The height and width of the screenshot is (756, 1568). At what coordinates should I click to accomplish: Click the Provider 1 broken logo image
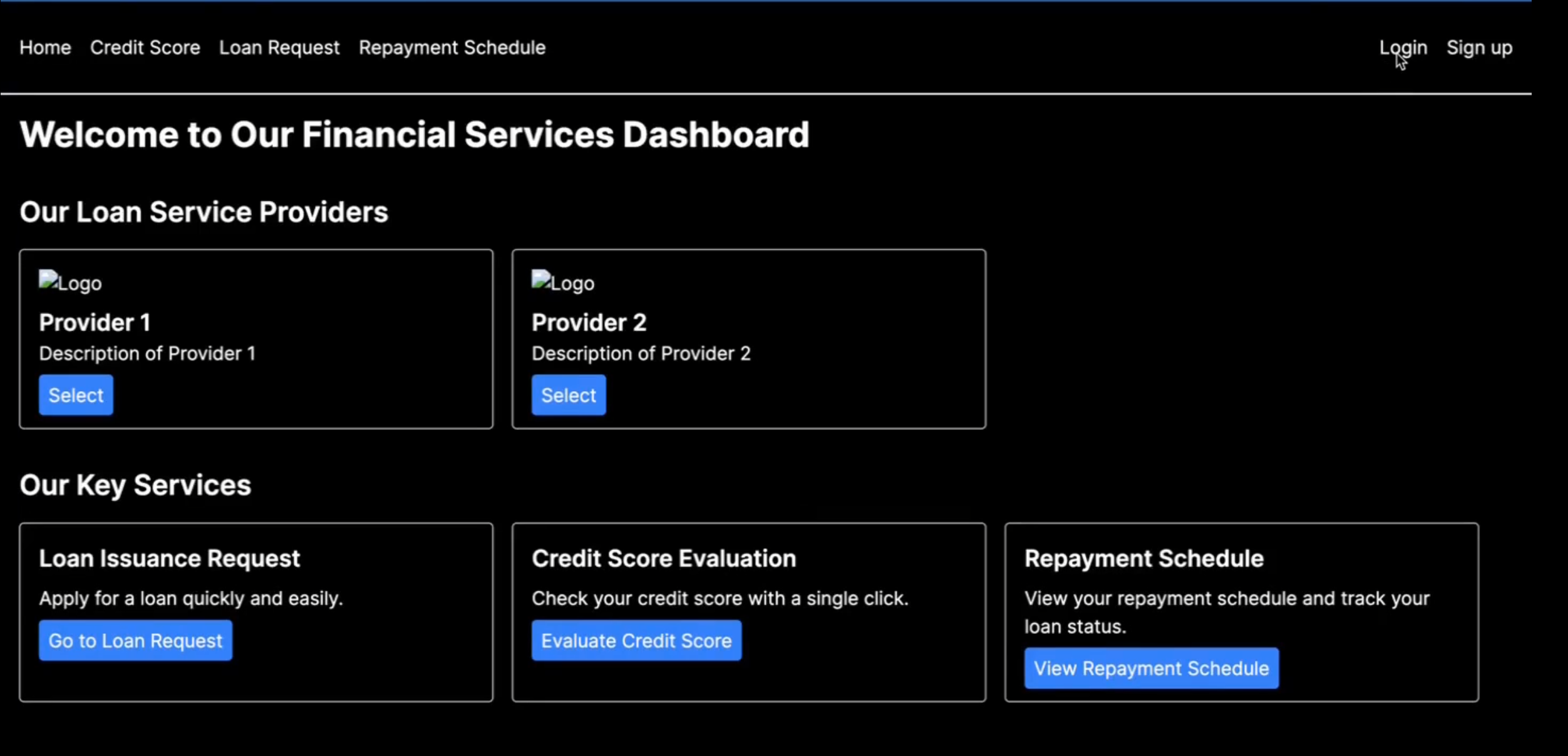click(70, 282)
